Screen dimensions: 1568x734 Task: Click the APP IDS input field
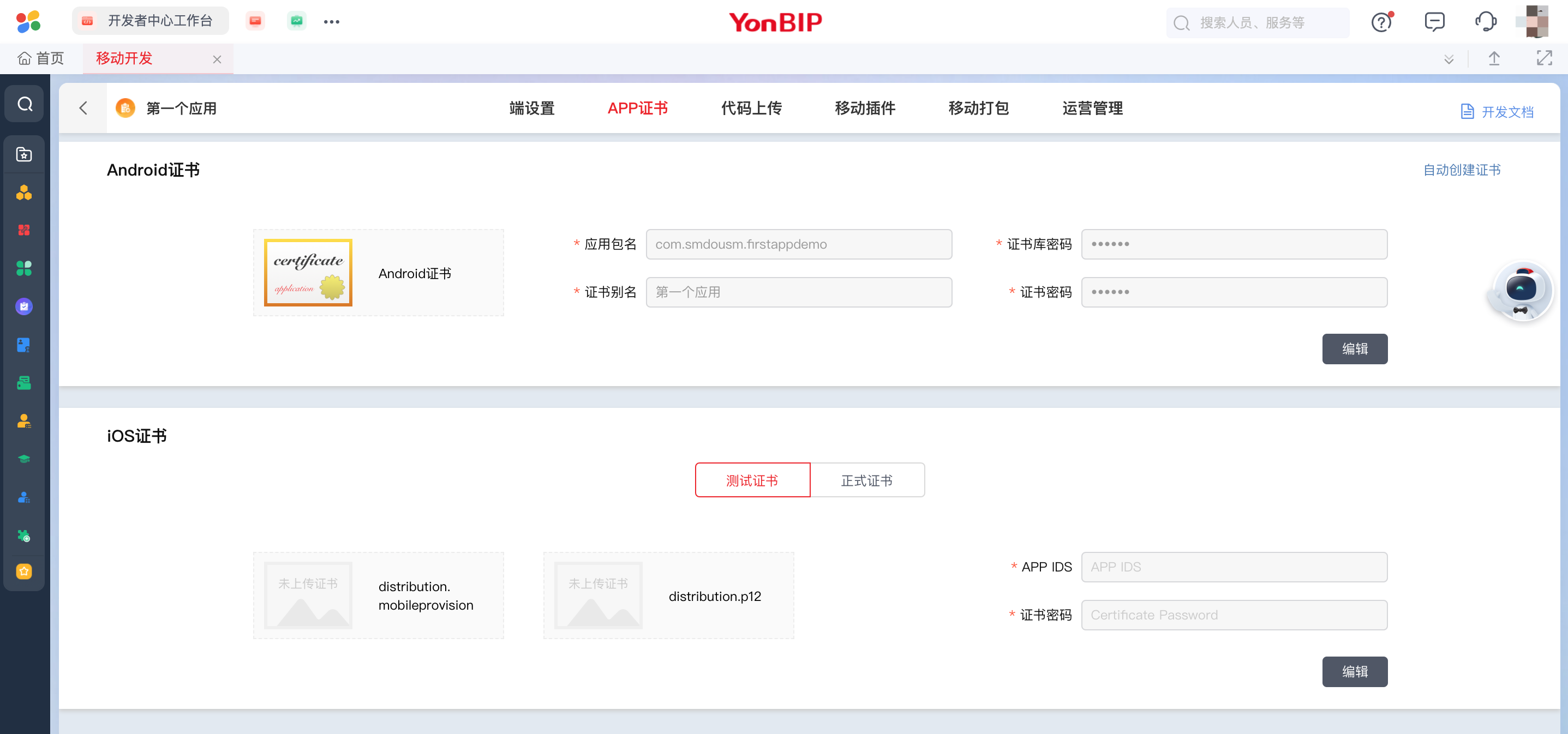coord(1233,567)
